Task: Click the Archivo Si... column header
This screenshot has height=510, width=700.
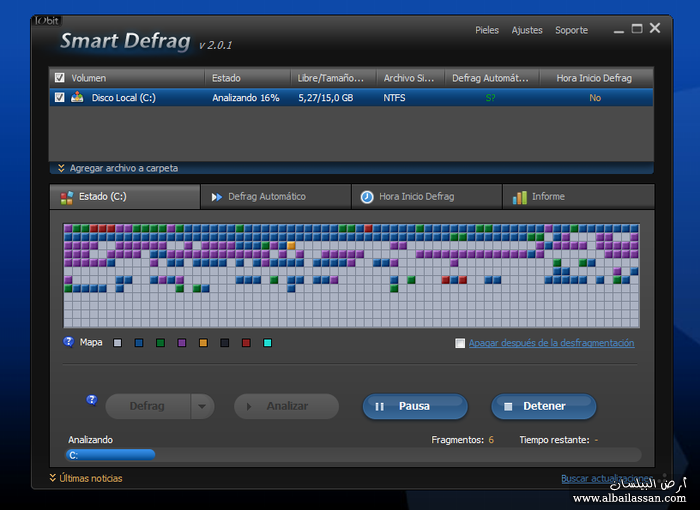Action: (410, 78)
